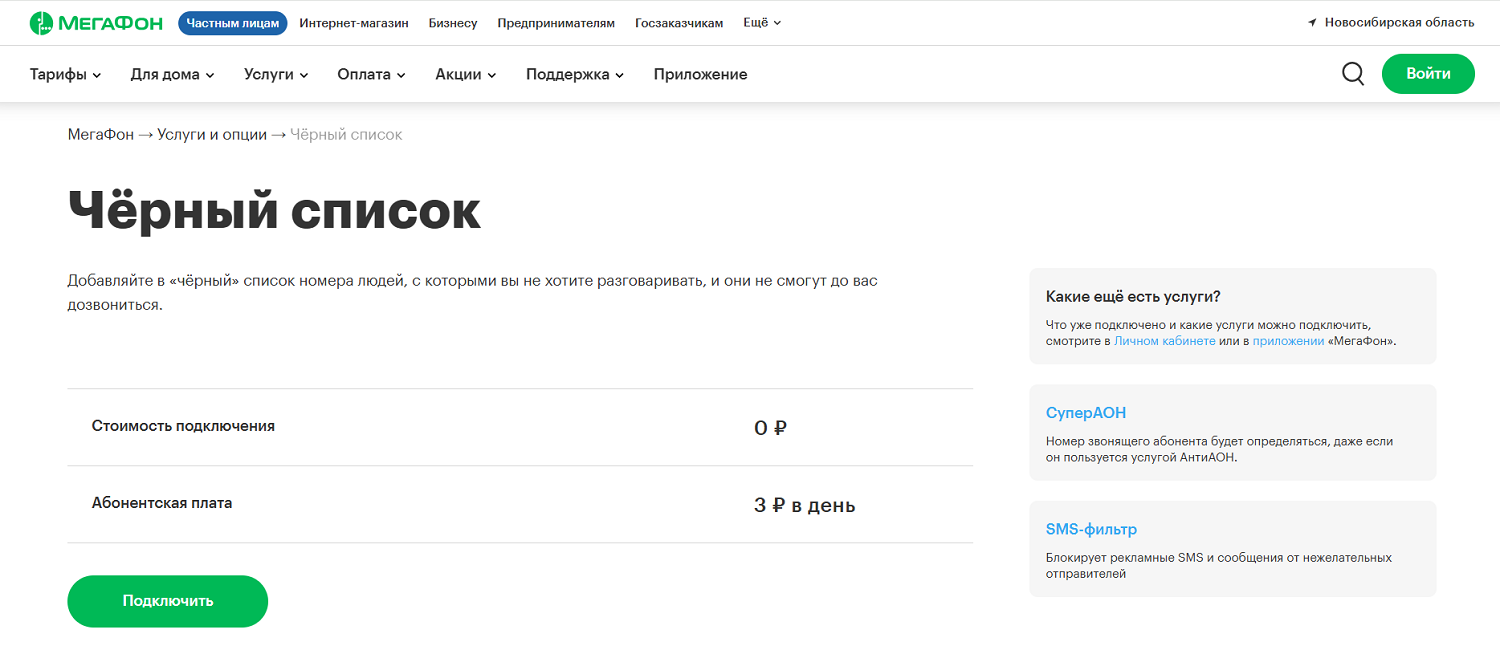Follow the Личном кабинете link

point(1165,341)
